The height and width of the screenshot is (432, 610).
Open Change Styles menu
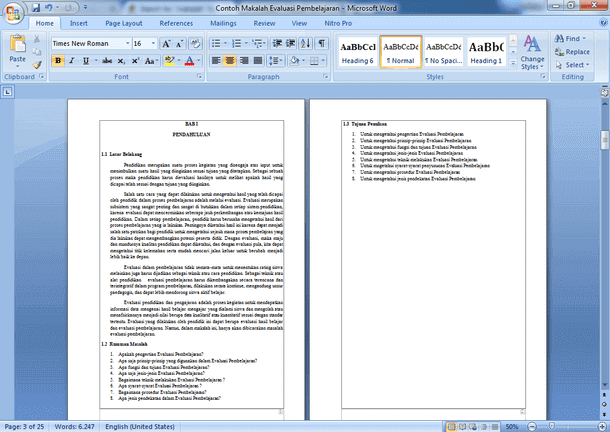(x=532, y=52)
